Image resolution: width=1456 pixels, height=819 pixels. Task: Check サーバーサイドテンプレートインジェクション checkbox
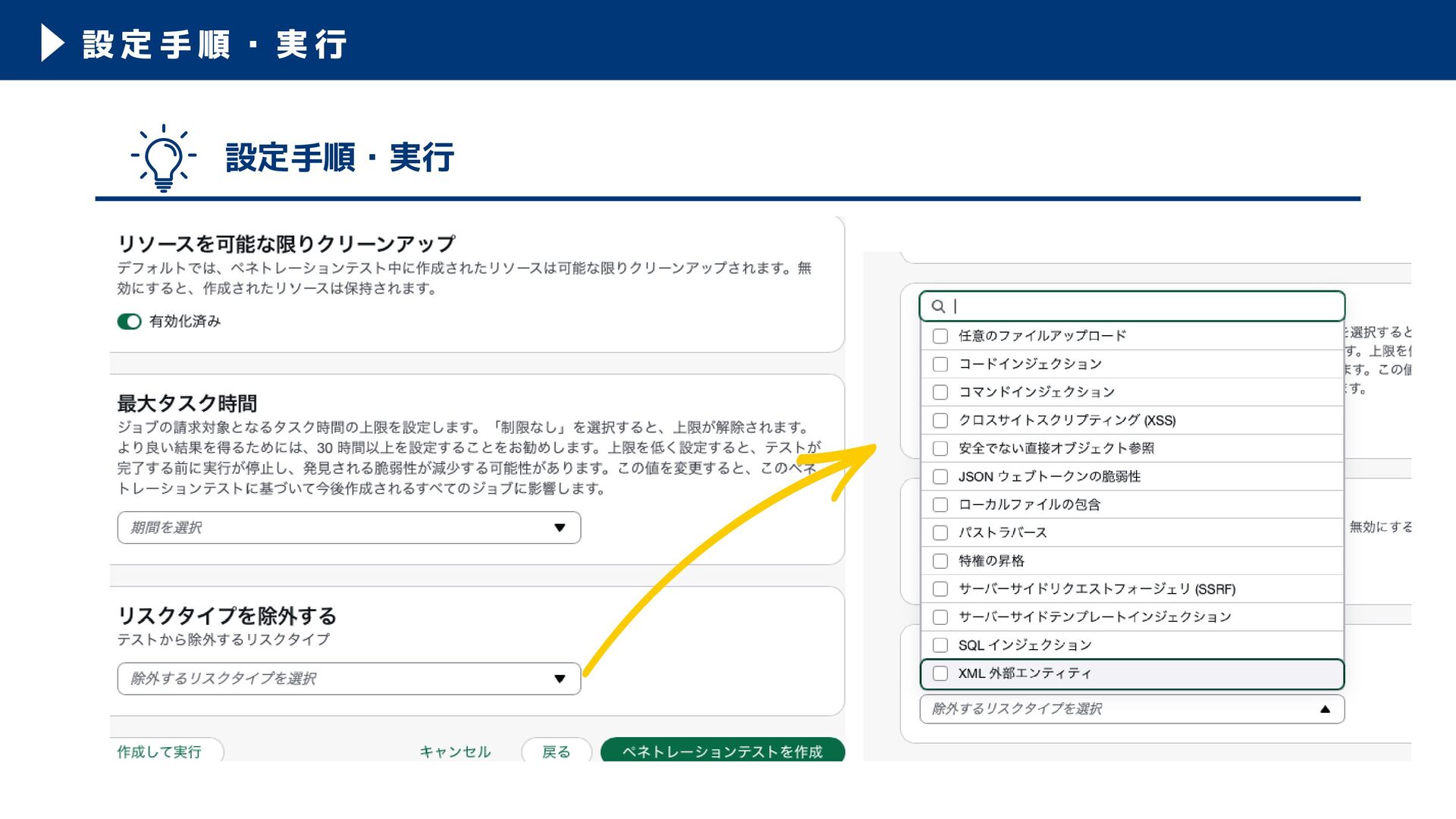click(x=940, y=617)
